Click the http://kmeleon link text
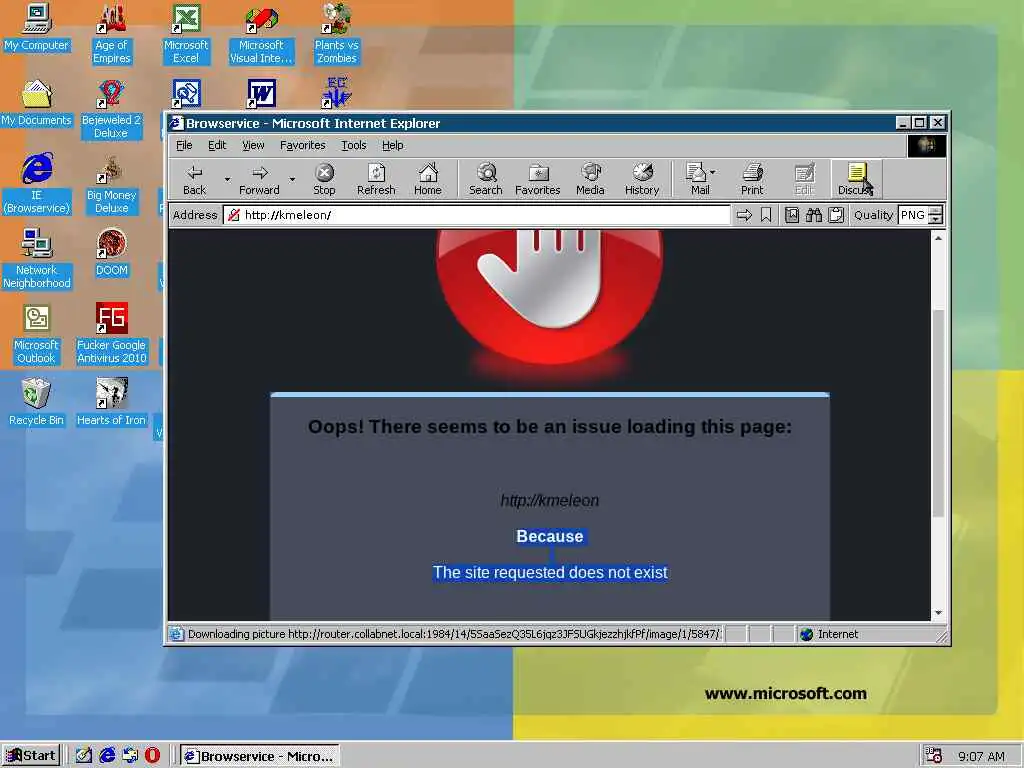Screen dimensions: 1024x768 pos(549,500)
